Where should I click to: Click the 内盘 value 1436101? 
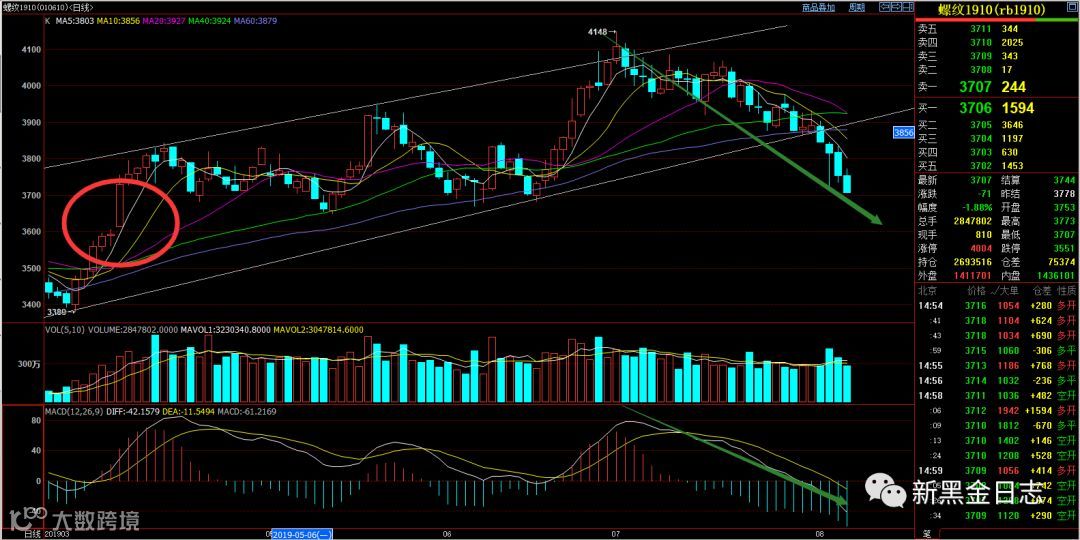click(x=1057, y=276)
